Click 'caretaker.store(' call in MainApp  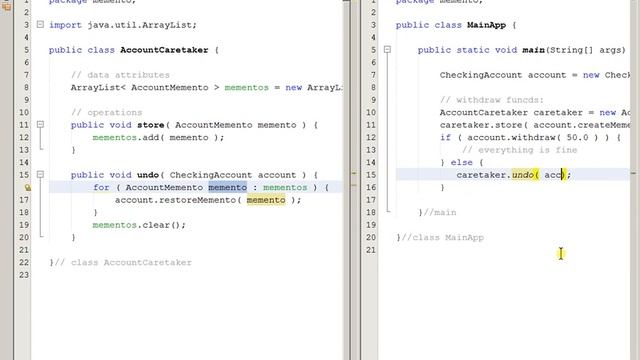[x=484, y=125]
